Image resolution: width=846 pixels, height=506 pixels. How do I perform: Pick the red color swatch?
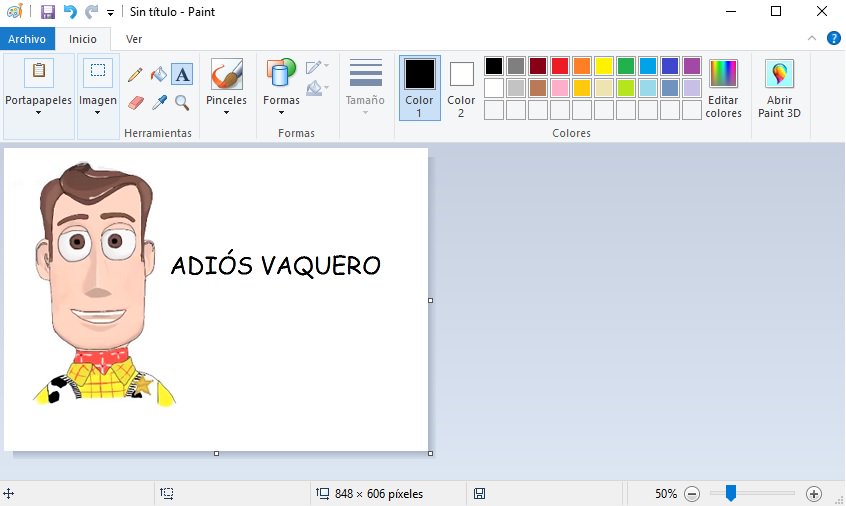pos(560,66)
